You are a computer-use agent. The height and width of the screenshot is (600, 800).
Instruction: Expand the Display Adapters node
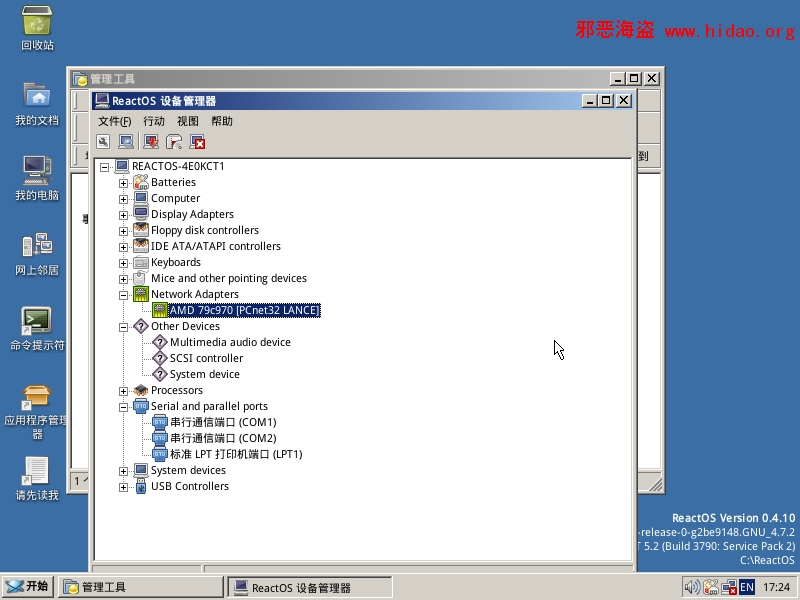[x=124, y=215]
